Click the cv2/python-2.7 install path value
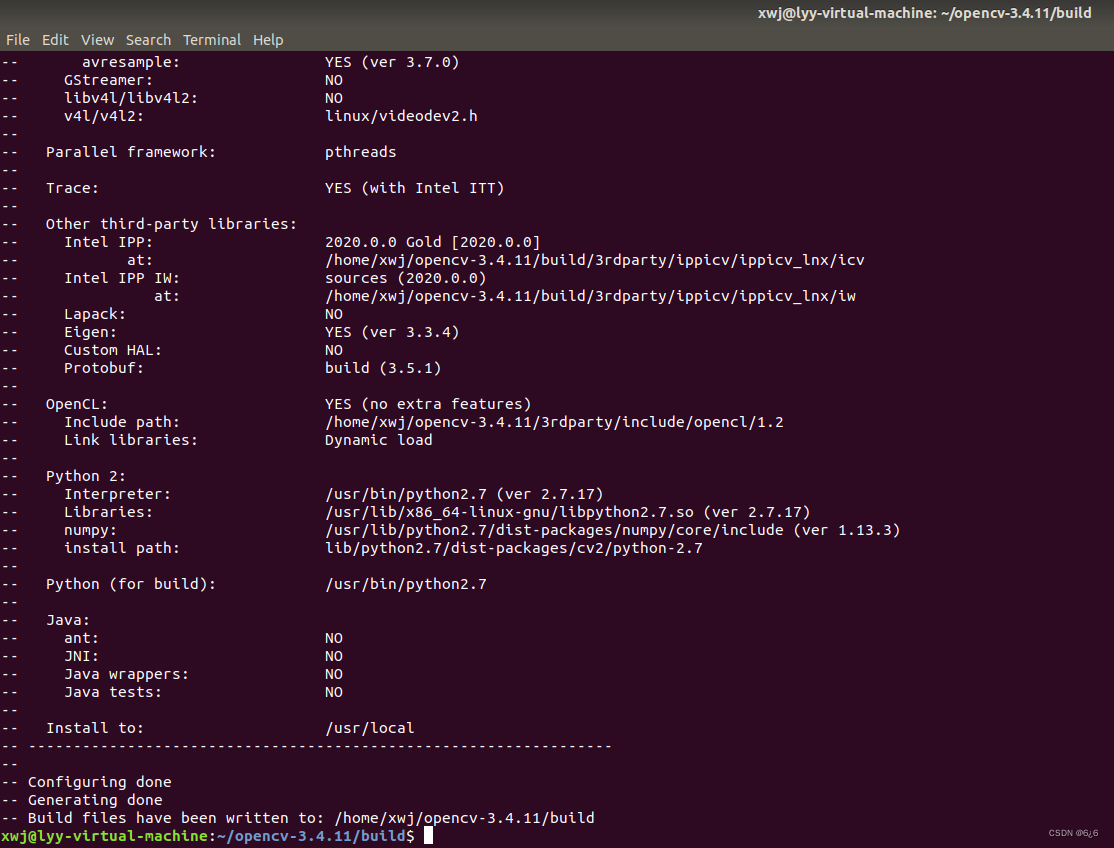1114x848 pixels. tap(514, 548)
